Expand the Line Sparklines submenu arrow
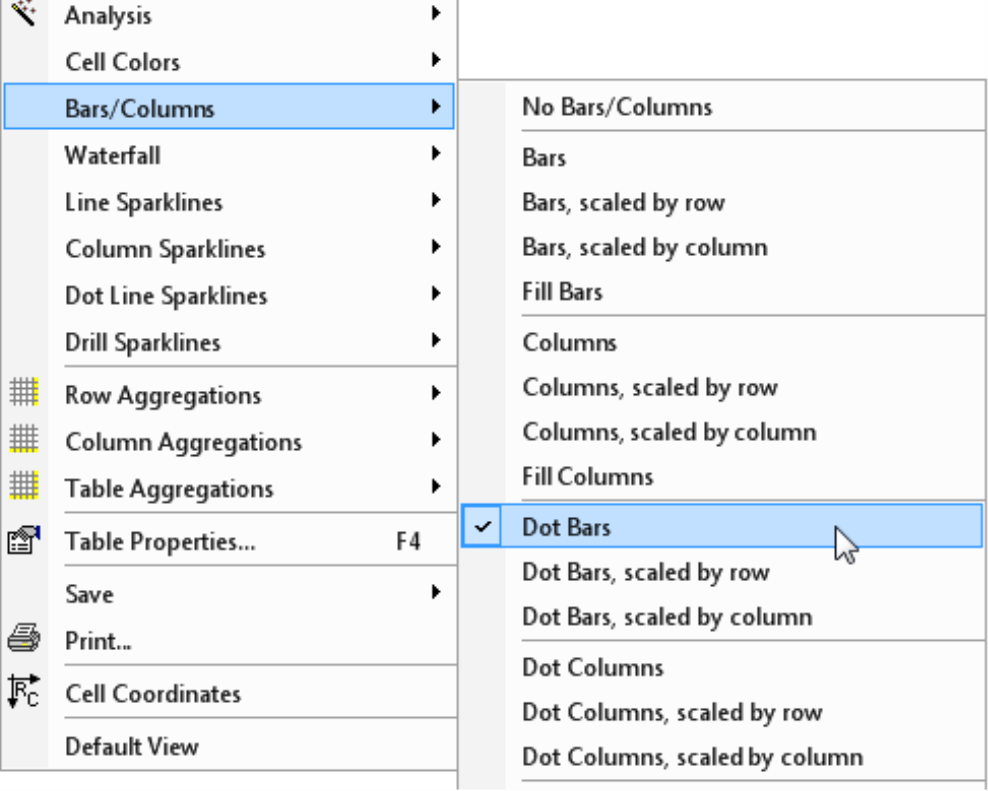 [x=435, y=200]
